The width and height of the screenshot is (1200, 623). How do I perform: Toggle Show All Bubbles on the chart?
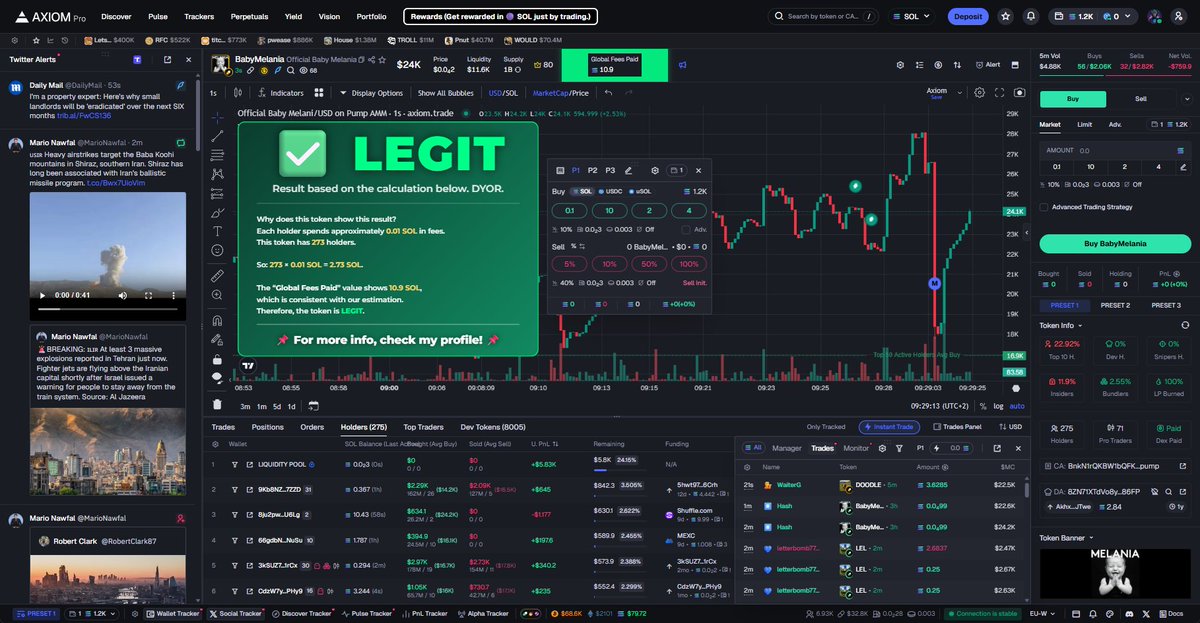tap(446, 93)
